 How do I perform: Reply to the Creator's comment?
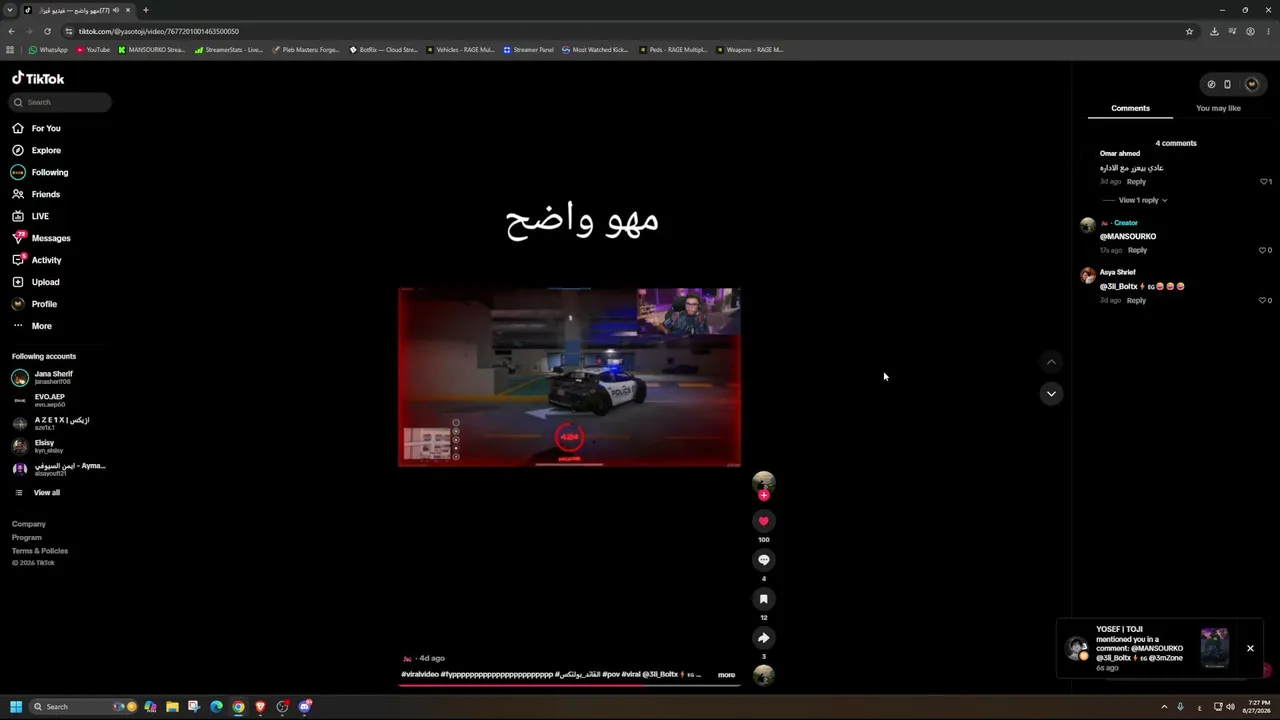[x=1137, y=250]
